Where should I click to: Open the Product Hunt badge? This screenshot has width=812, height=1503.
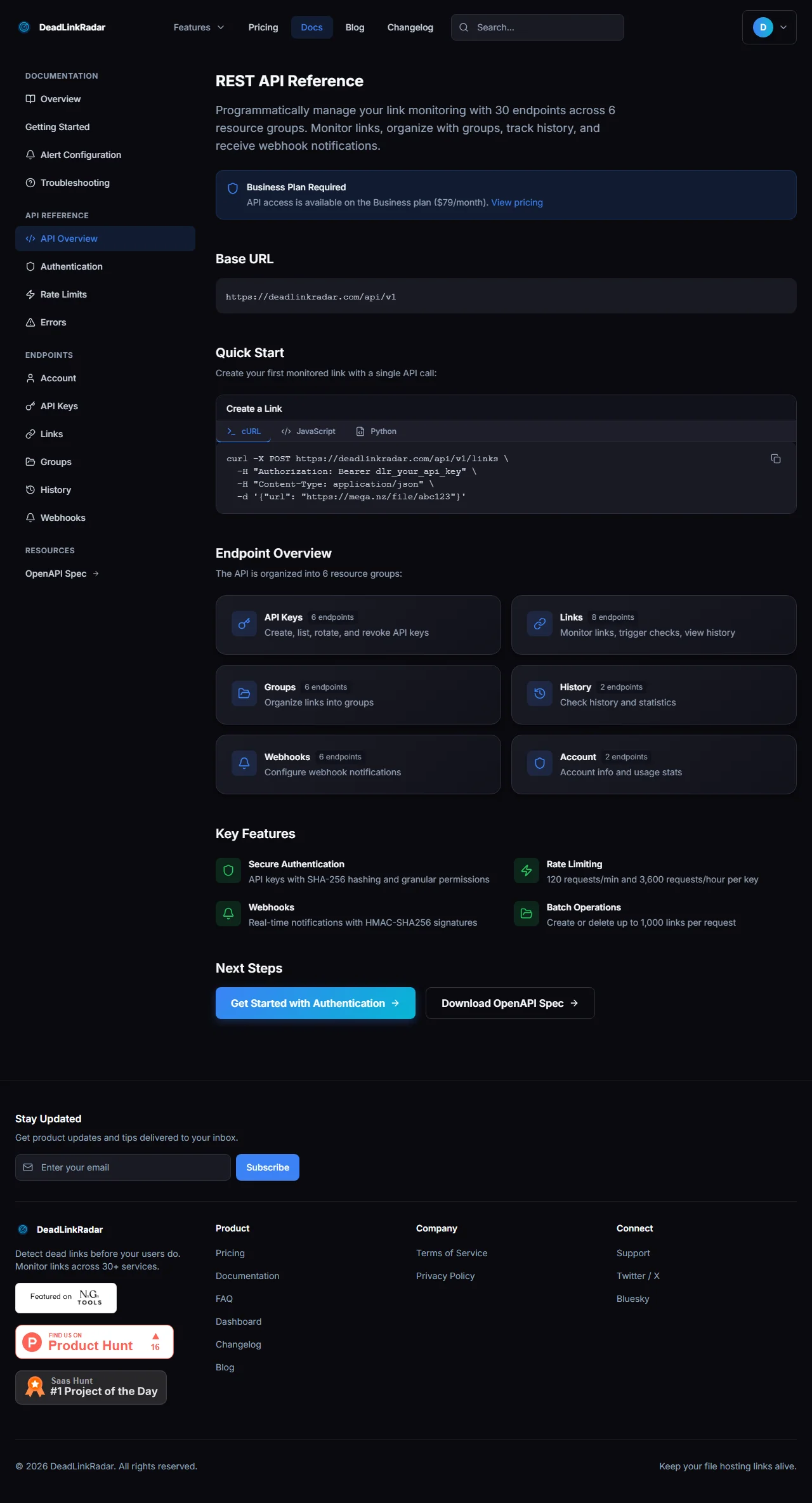click(94, 1342)
